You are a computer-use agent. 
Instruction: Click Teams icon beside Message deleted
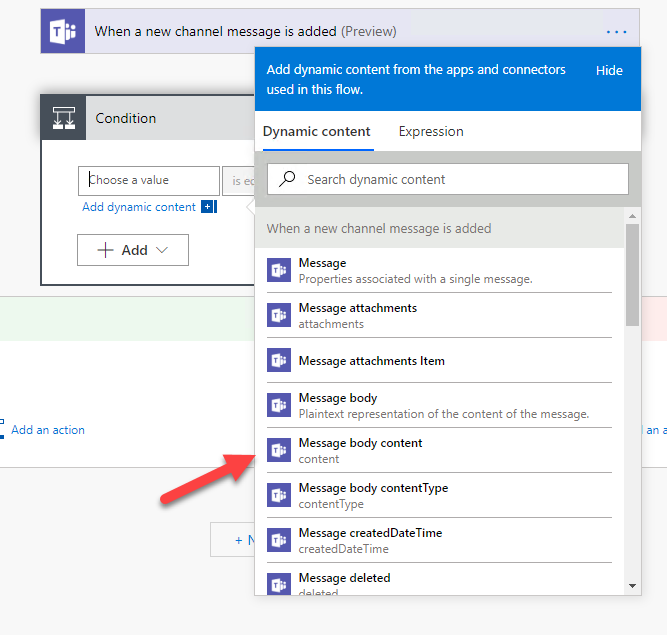(x=279, y=584)
